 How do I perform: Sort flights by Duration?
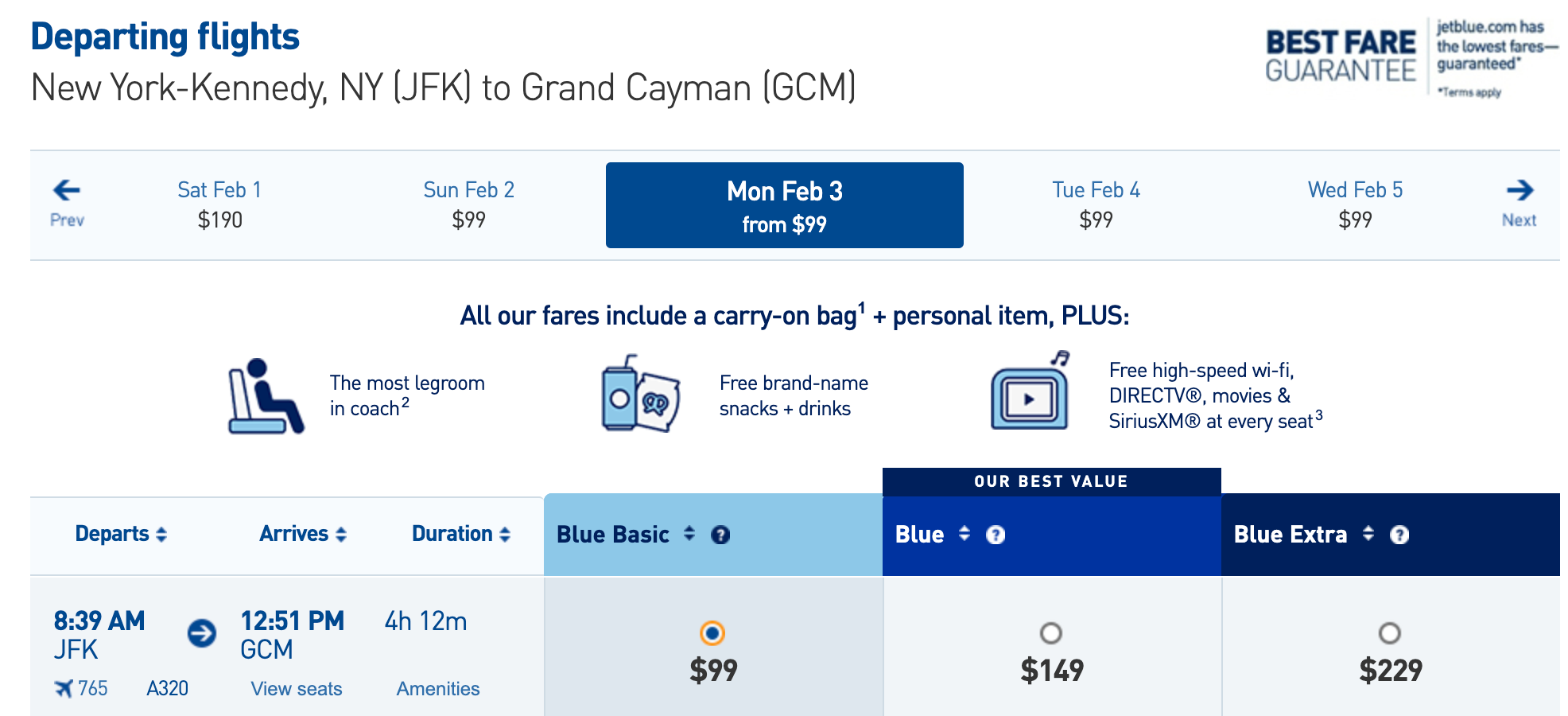(461, 534)
